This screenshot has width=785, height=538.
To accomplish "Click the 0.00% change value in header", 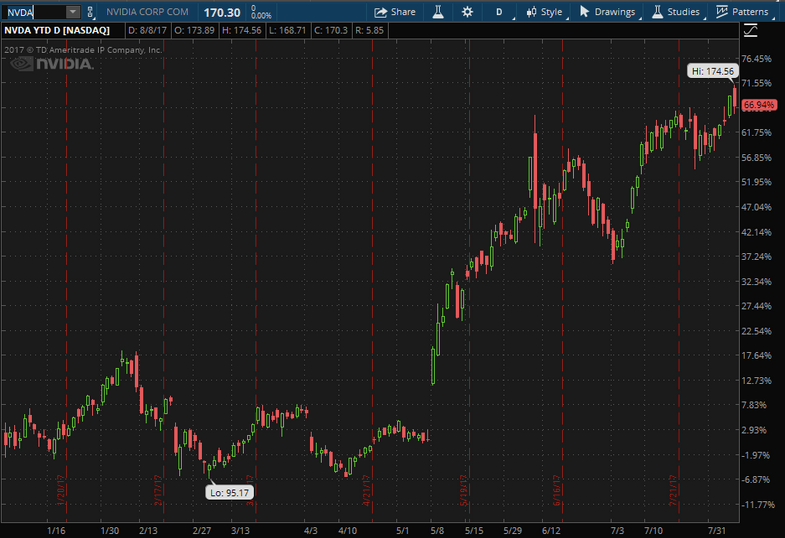I will tap(261, 16).
